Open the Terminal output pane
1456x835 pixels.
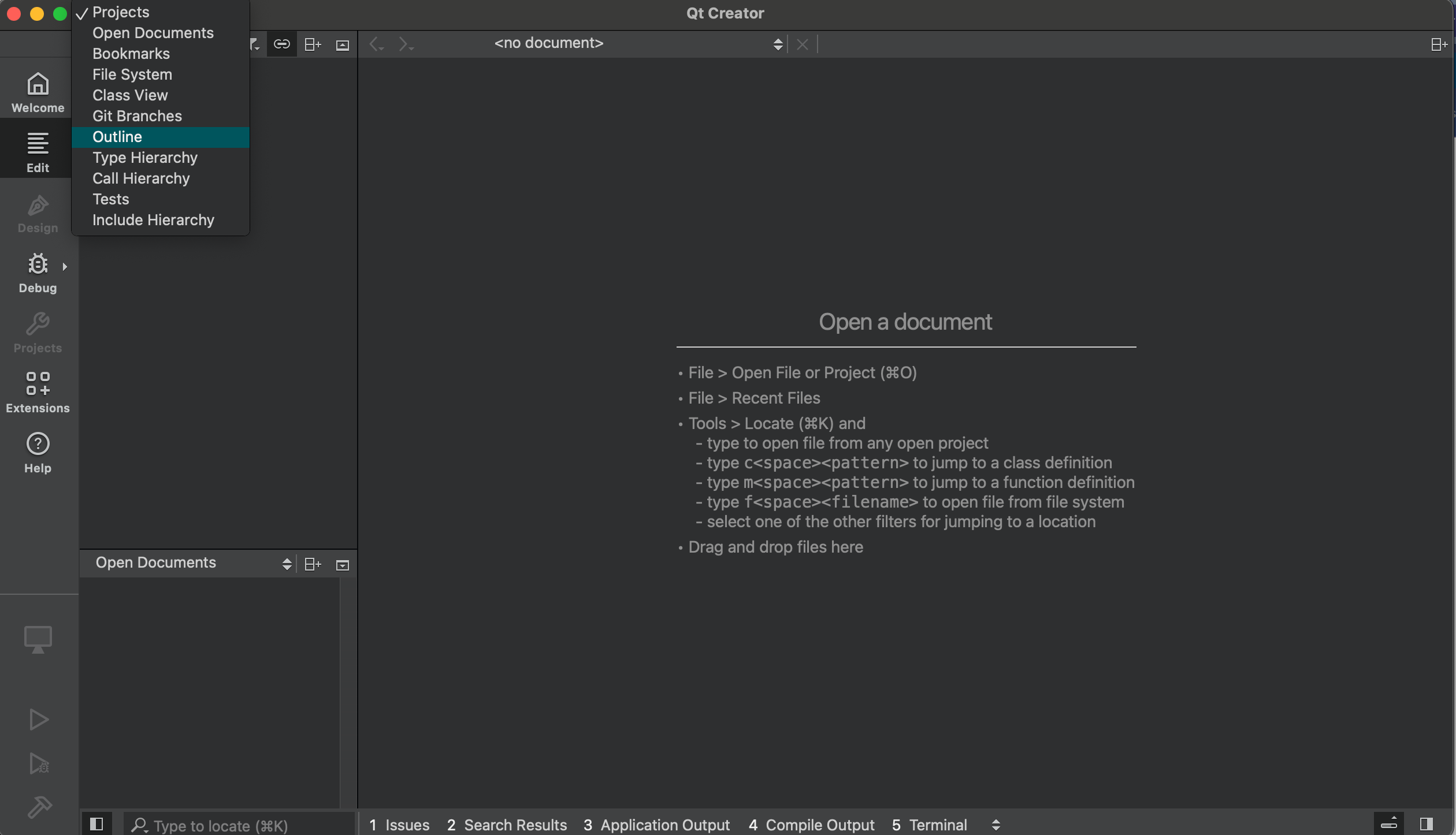click(929, 825)
